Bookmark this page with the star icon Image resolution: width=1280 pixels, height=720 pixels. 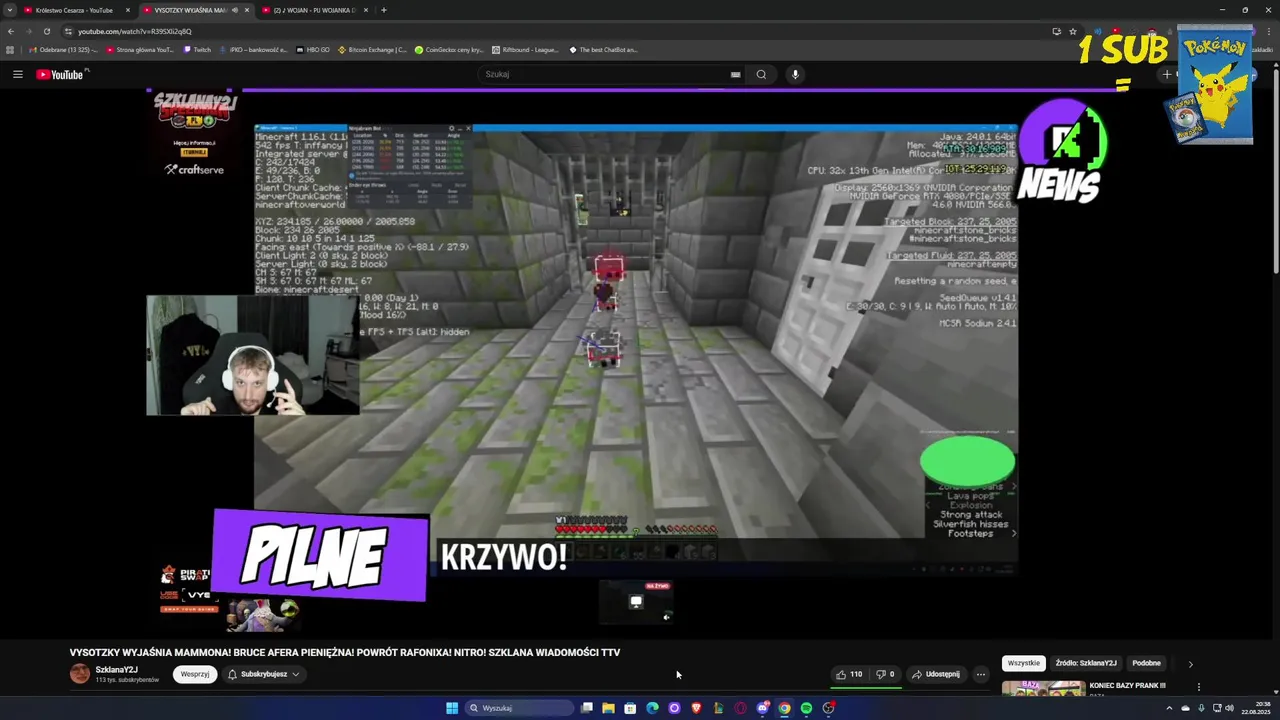[1073, 31]
